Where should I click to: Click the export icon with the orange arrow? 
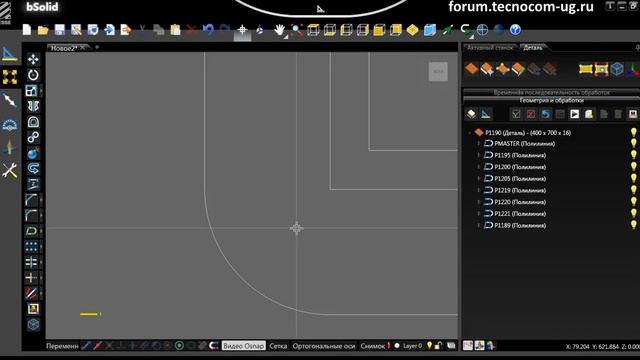click(126, 30)
